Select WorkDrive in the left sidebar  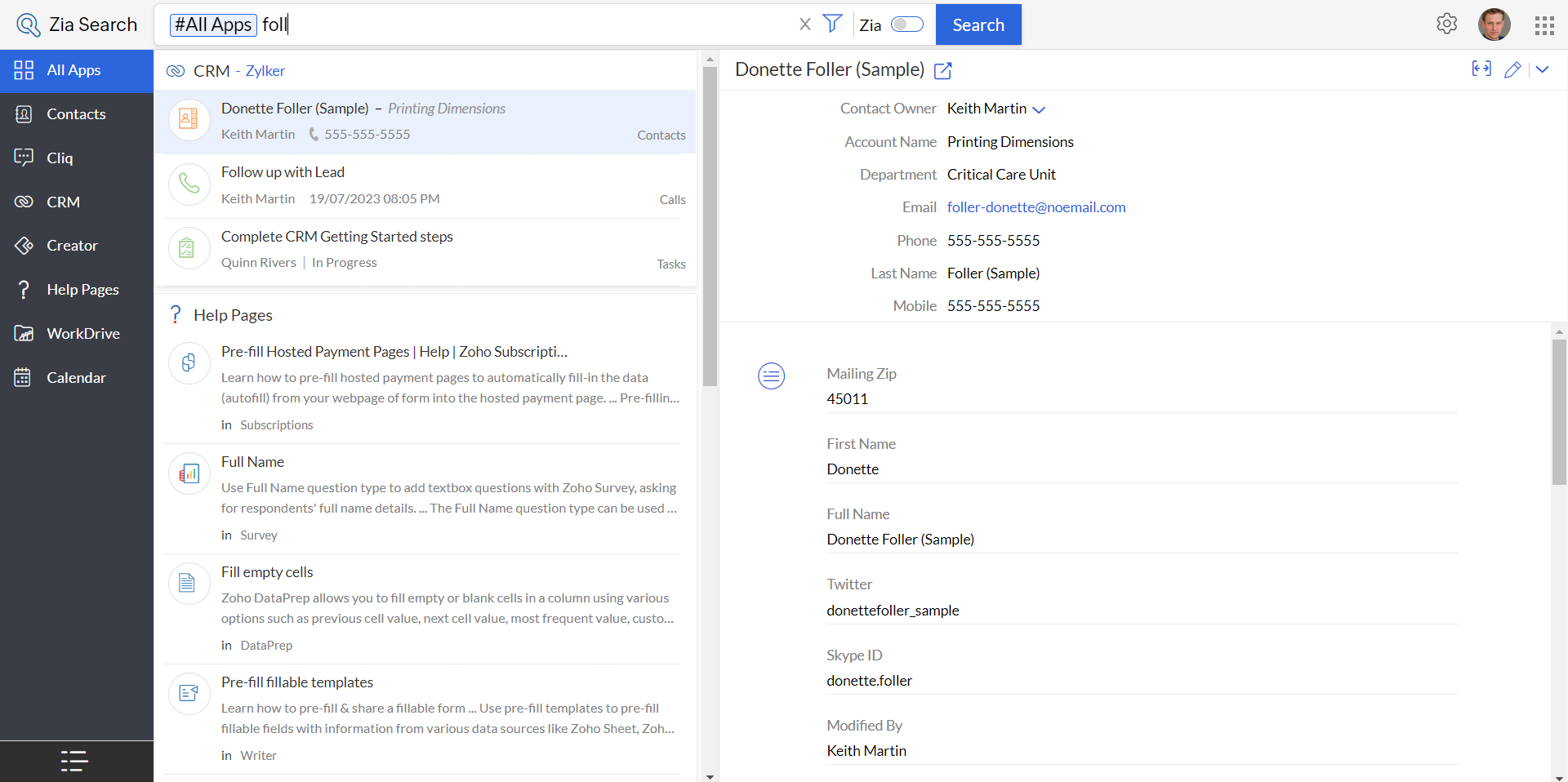82,334
